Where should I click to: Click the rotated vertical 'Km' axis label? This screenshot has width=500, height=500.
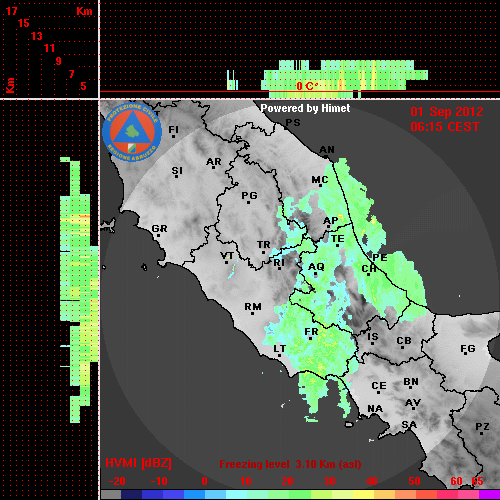(x=10, y=86)
